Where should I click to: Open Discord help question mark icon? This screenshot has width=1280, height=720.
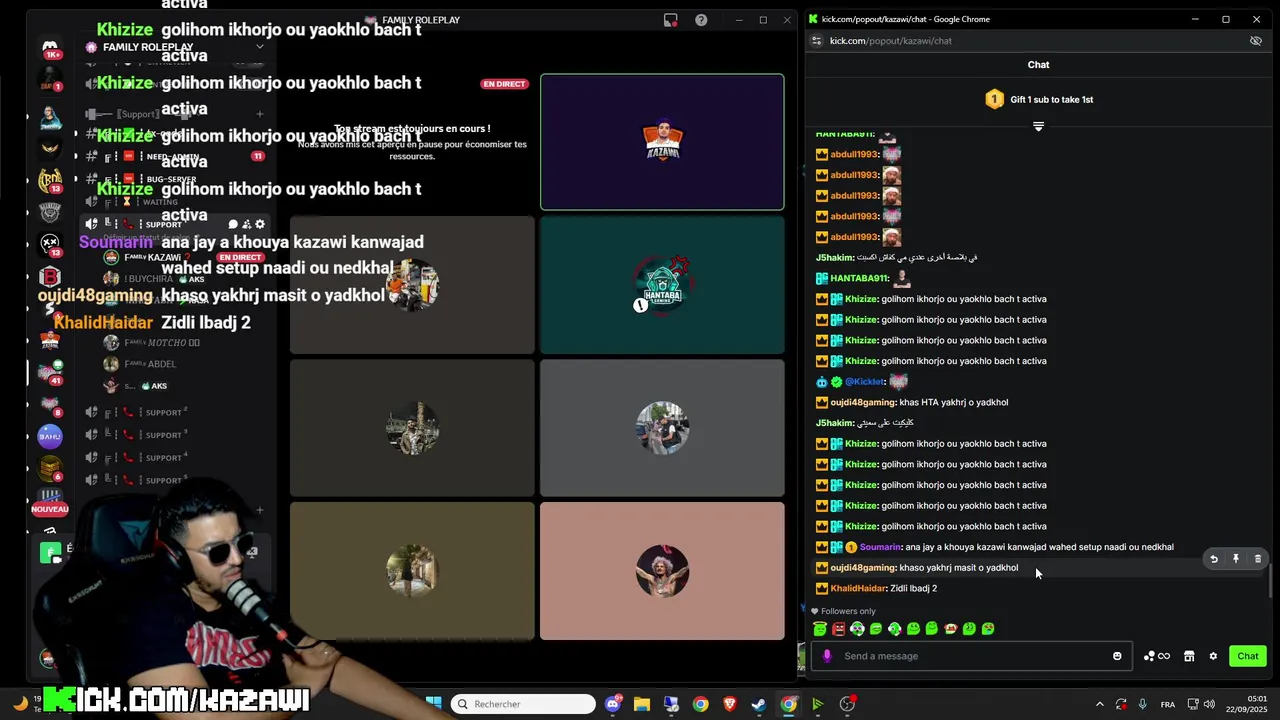pos(701,20)
